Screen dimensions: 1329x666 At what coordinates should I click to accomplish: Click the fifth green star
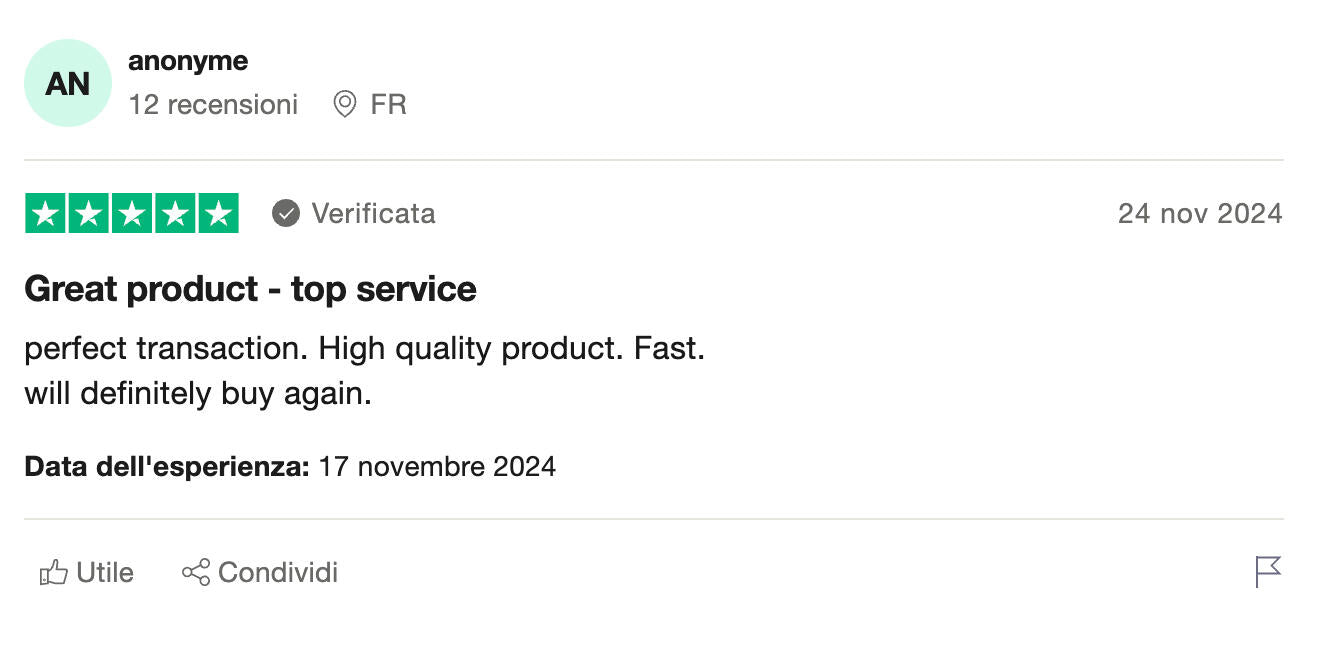tap(218, 213)
